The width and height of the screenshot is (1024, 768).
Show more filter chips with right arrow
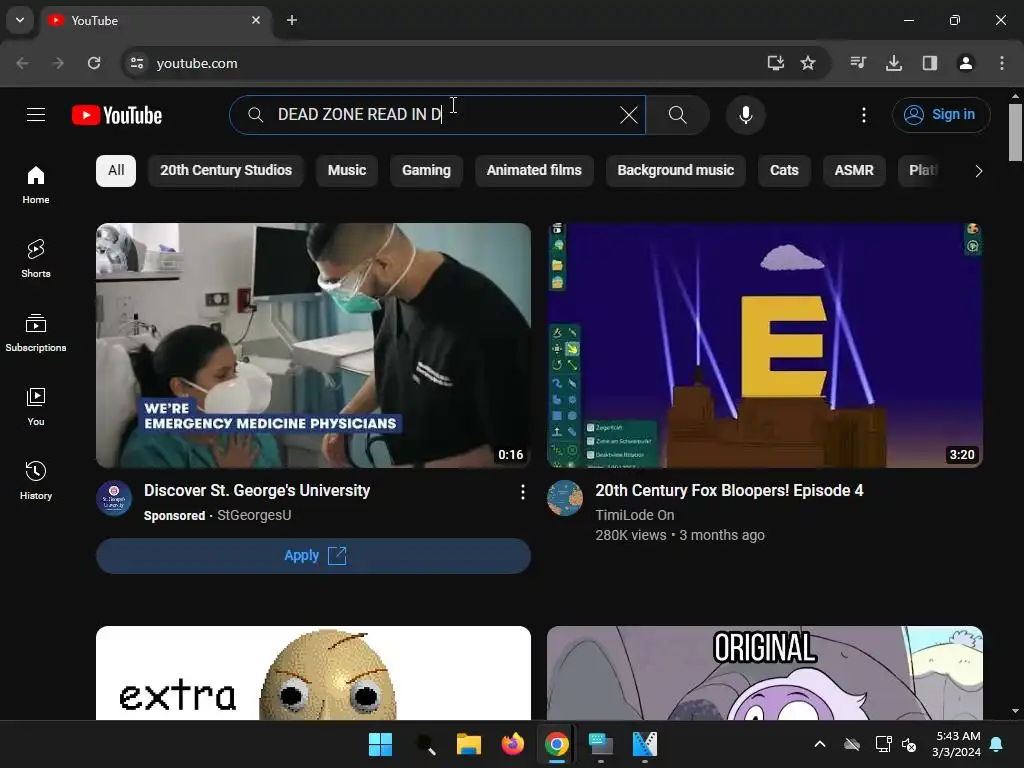click(x=978, y=171)
